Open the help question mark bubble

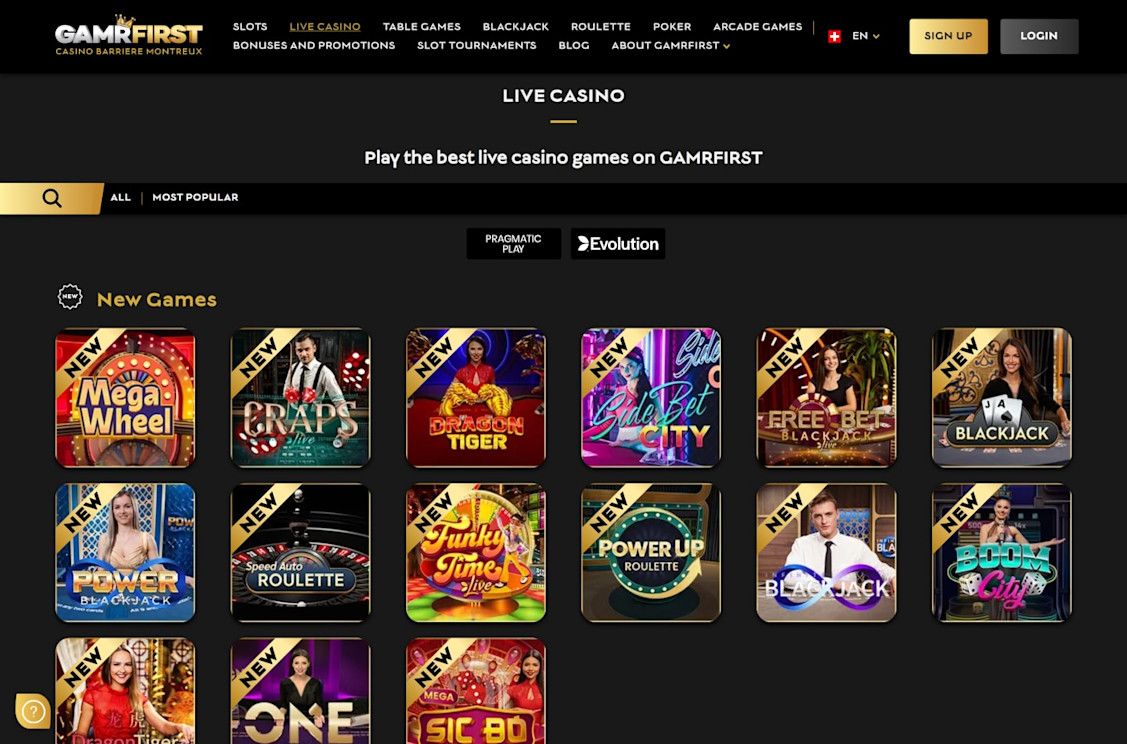pos(33,712)
